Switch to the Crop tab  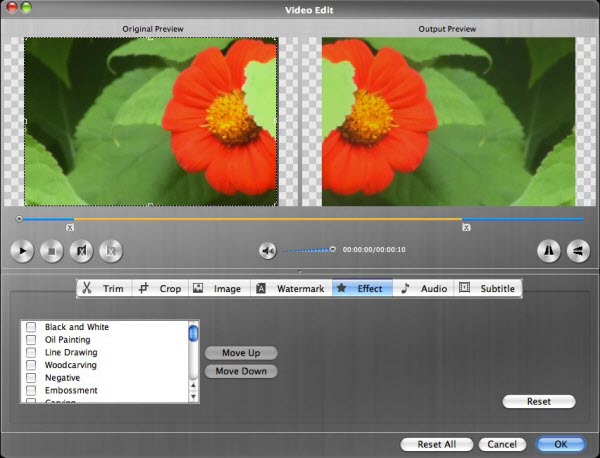tap(160, 288)
